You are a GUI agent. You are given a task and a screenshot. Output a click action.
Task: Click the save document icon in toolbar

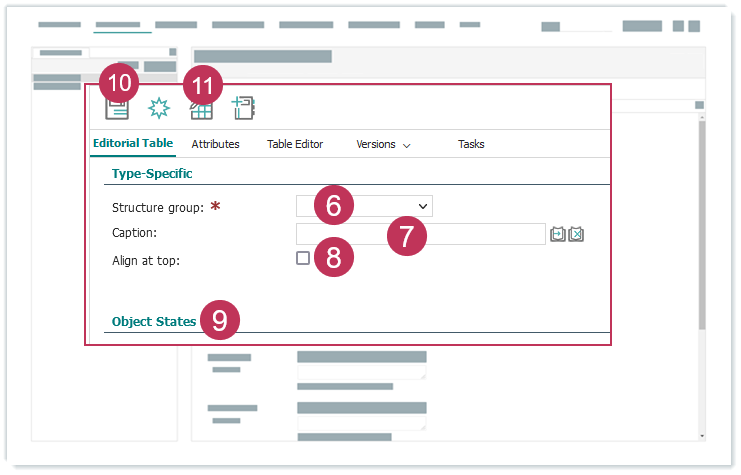point(118,110)
